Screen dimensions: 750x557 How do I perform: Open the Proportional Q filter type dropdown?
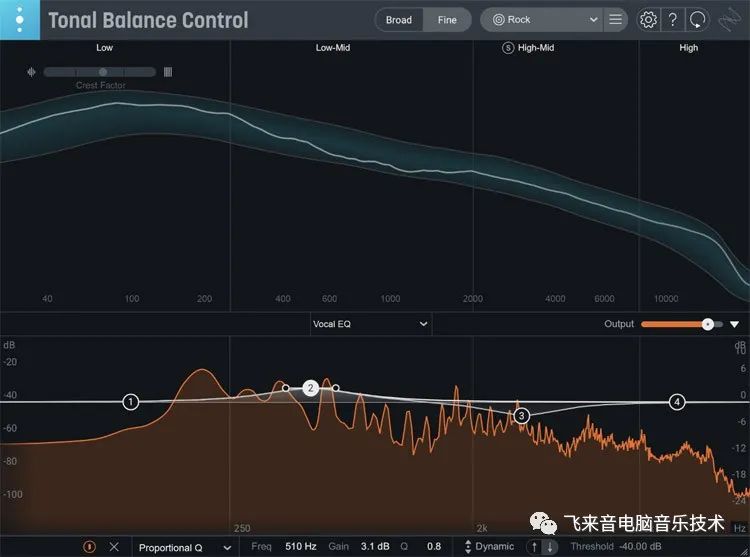(184, 547)
